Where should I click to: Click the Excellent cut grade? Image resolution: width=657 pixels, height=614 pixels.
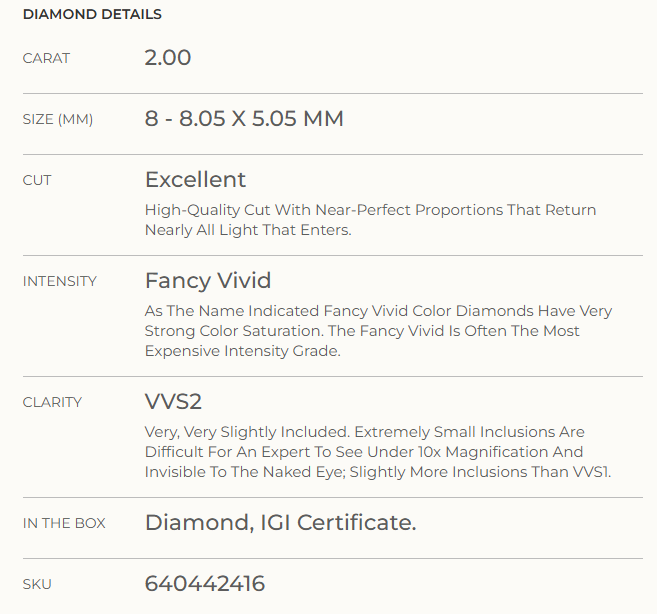(195, 179)
